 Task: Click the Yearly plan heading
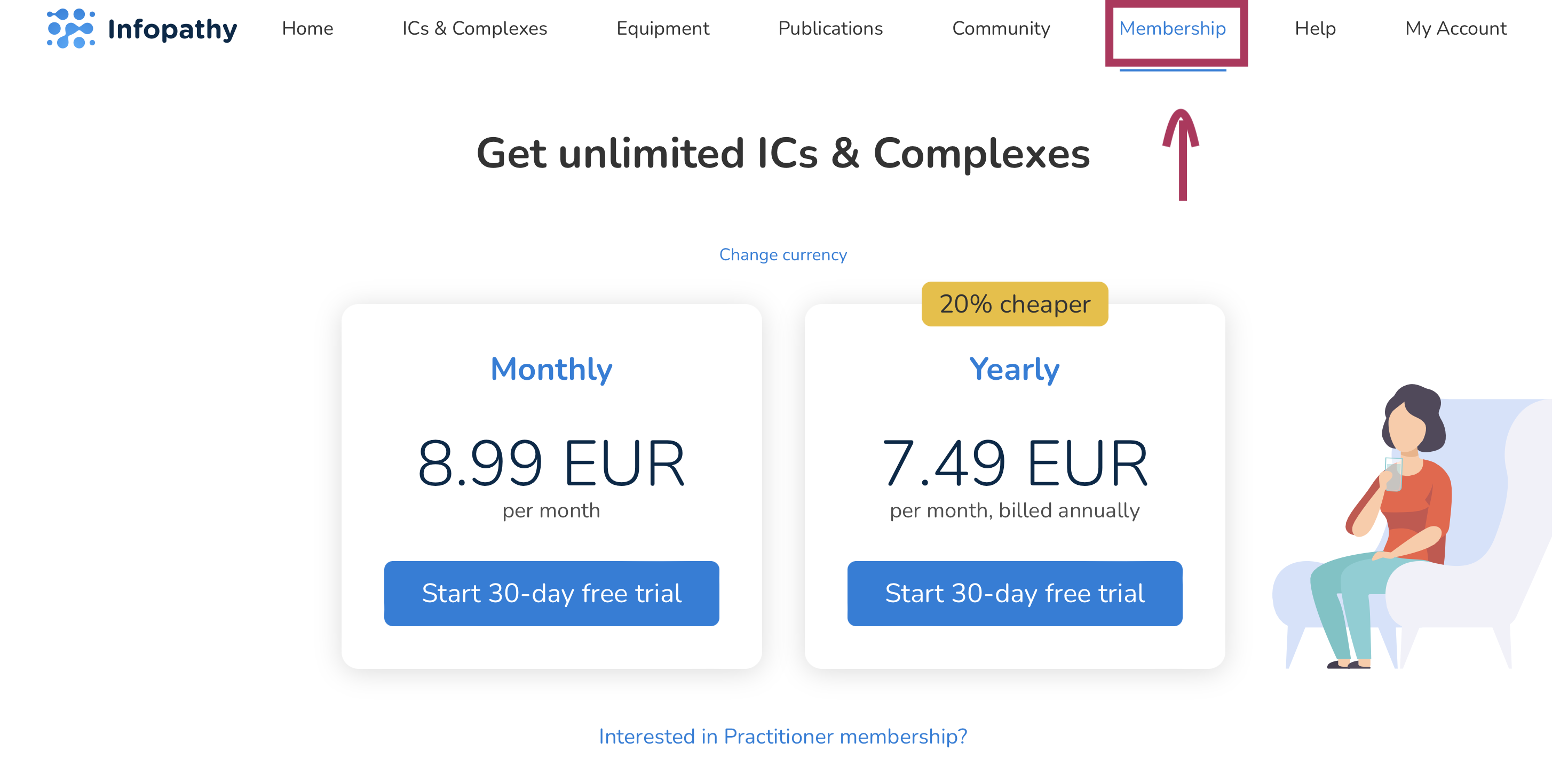[1014, 369]
